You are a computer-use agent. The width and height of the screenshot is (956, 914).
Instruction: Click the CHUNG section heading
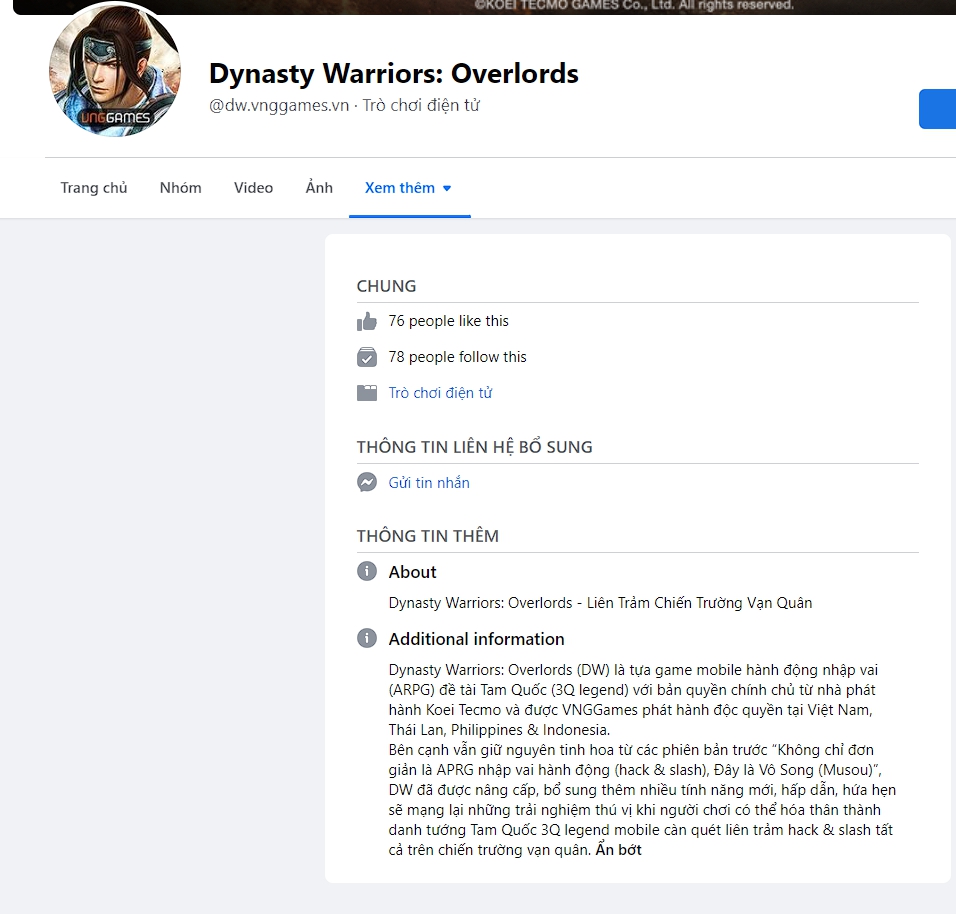(x=387, y=286)
